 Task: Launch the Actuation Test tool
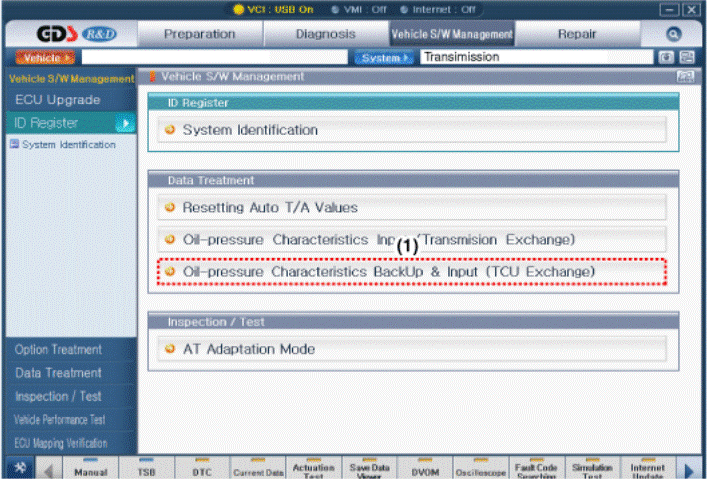coord(313,468)
